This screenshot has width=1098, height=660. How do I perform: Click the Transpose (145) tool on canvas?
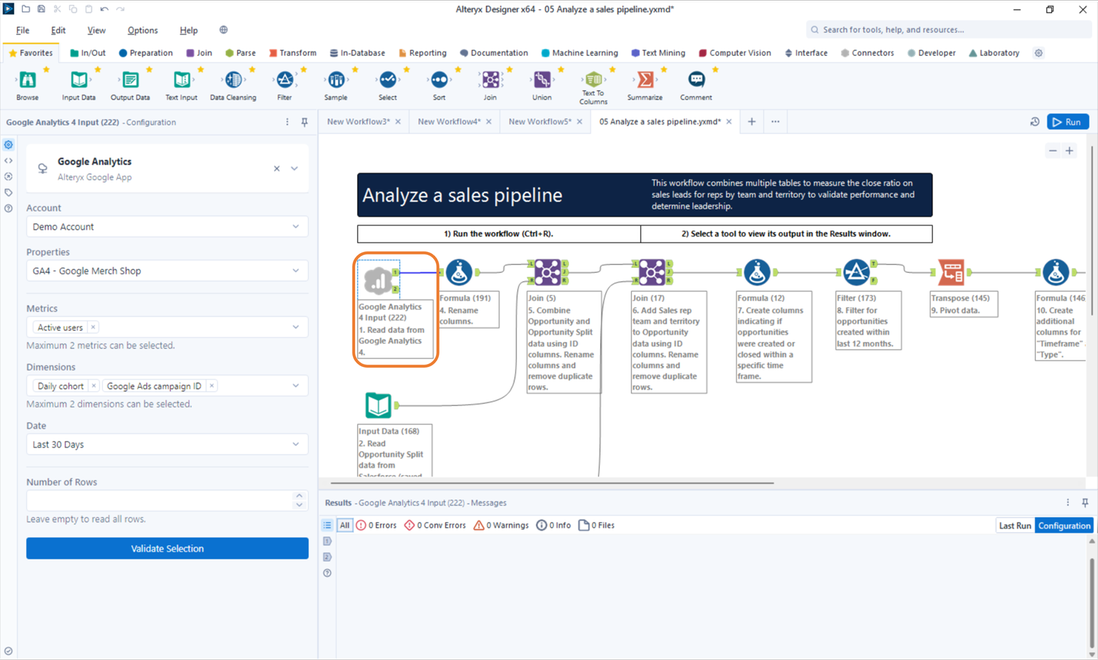(952, 272)
